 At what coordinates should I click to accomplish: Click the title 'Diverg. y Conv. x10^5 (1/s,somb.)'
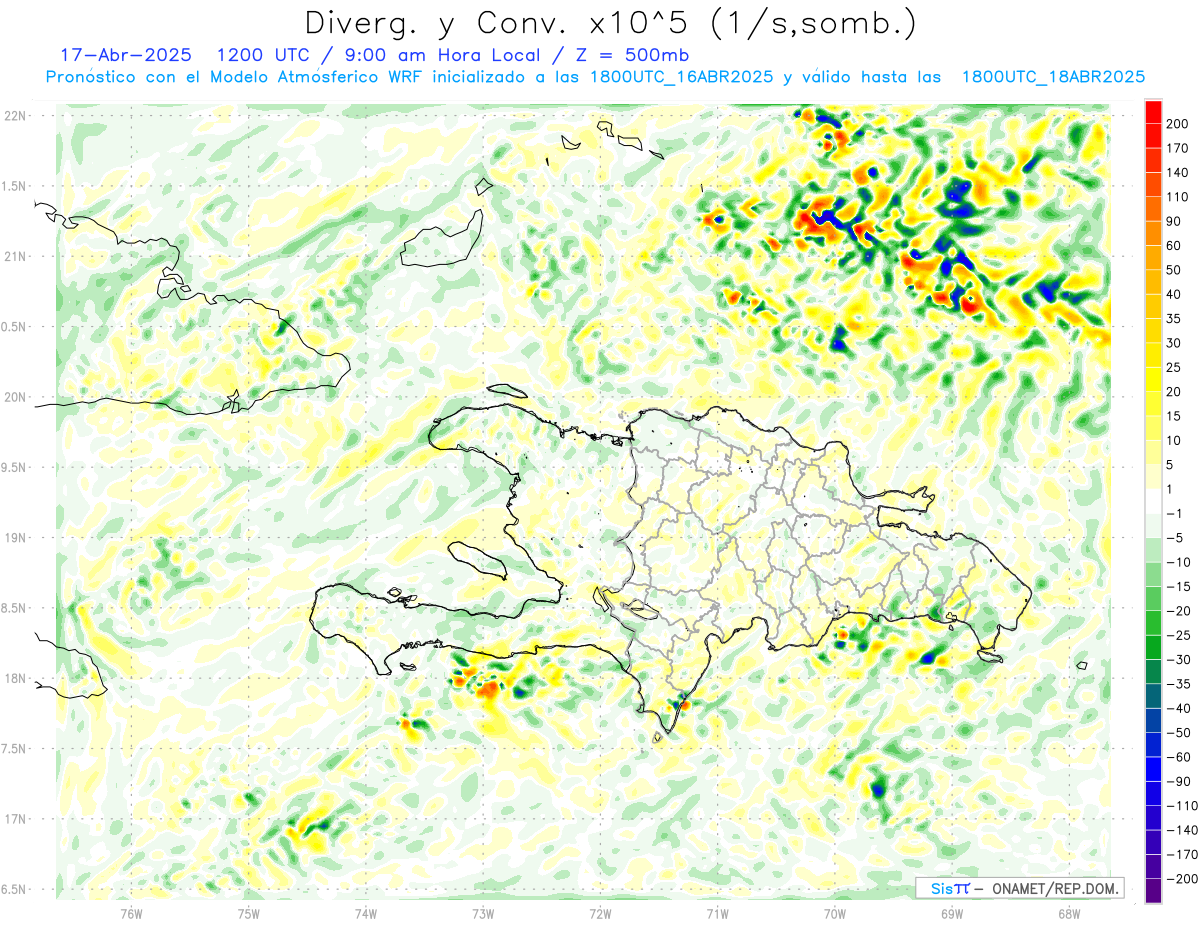610,22
